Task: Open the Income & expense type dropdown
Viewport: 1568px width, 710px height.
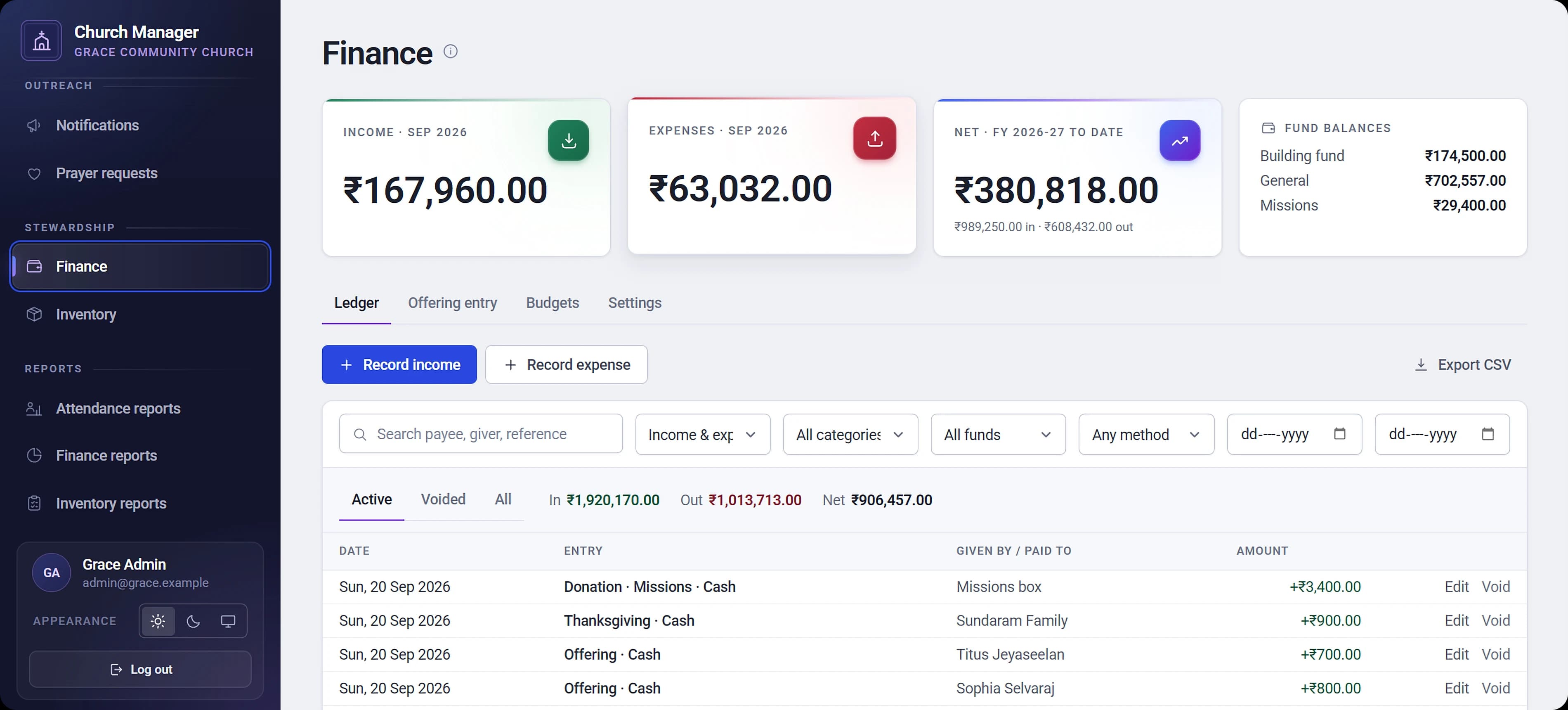Action: pos(702,434)
